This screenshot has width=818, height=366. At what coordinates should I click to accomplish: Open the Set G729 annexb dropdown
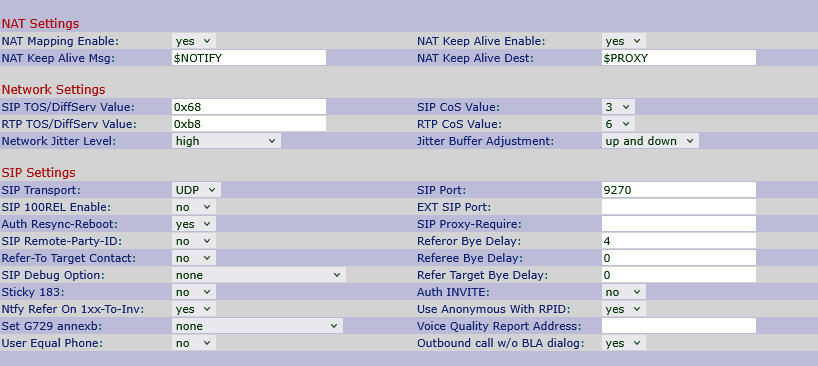point(257,326)
